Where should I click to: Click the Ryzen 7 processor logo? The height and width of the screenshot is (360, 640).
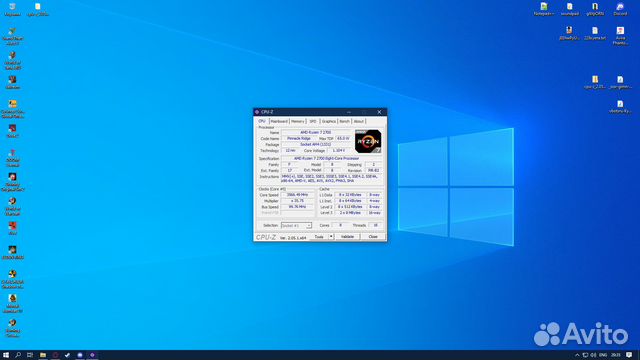(x=368, y=141)
